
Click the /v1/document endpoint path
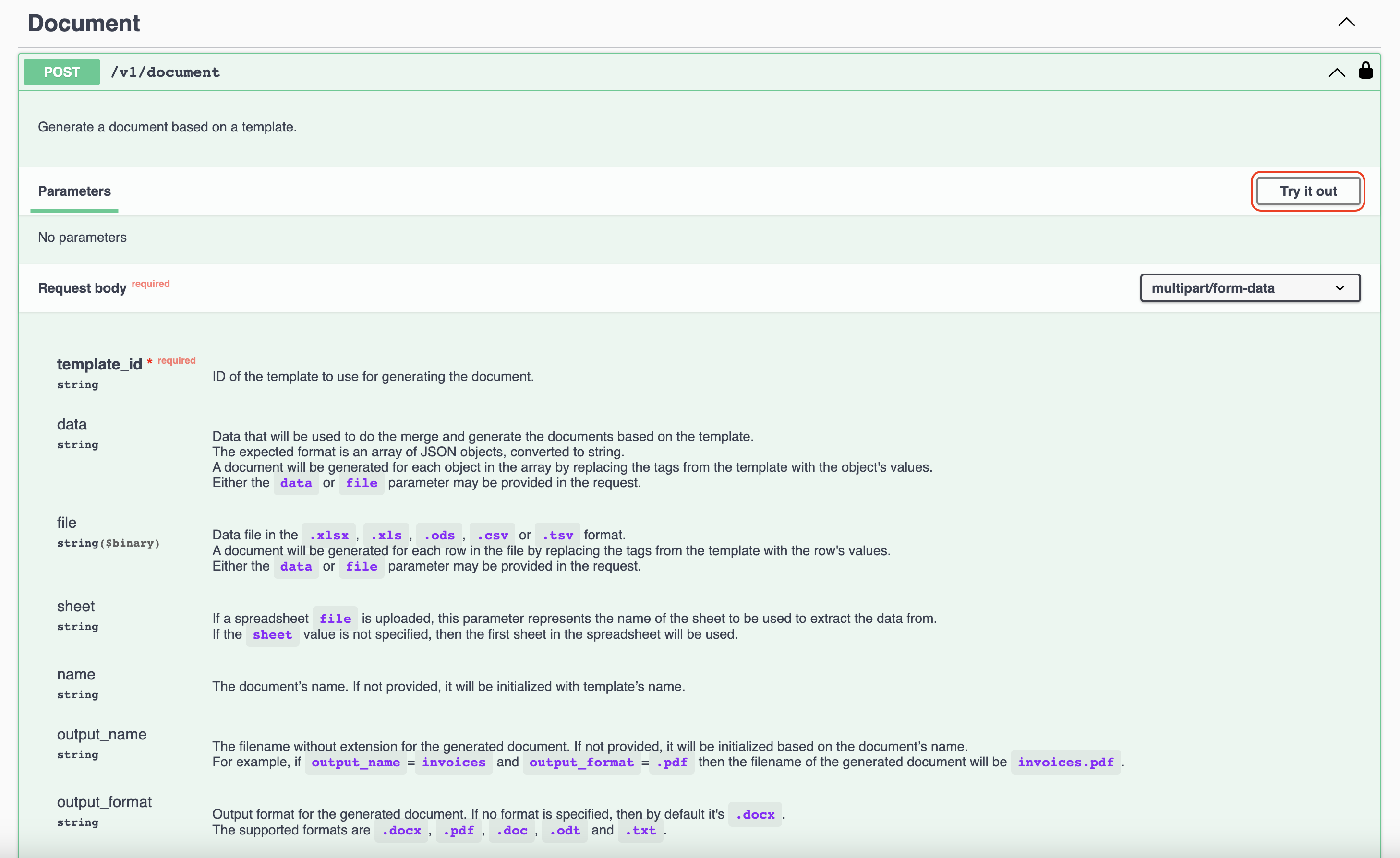pos(165,72)
